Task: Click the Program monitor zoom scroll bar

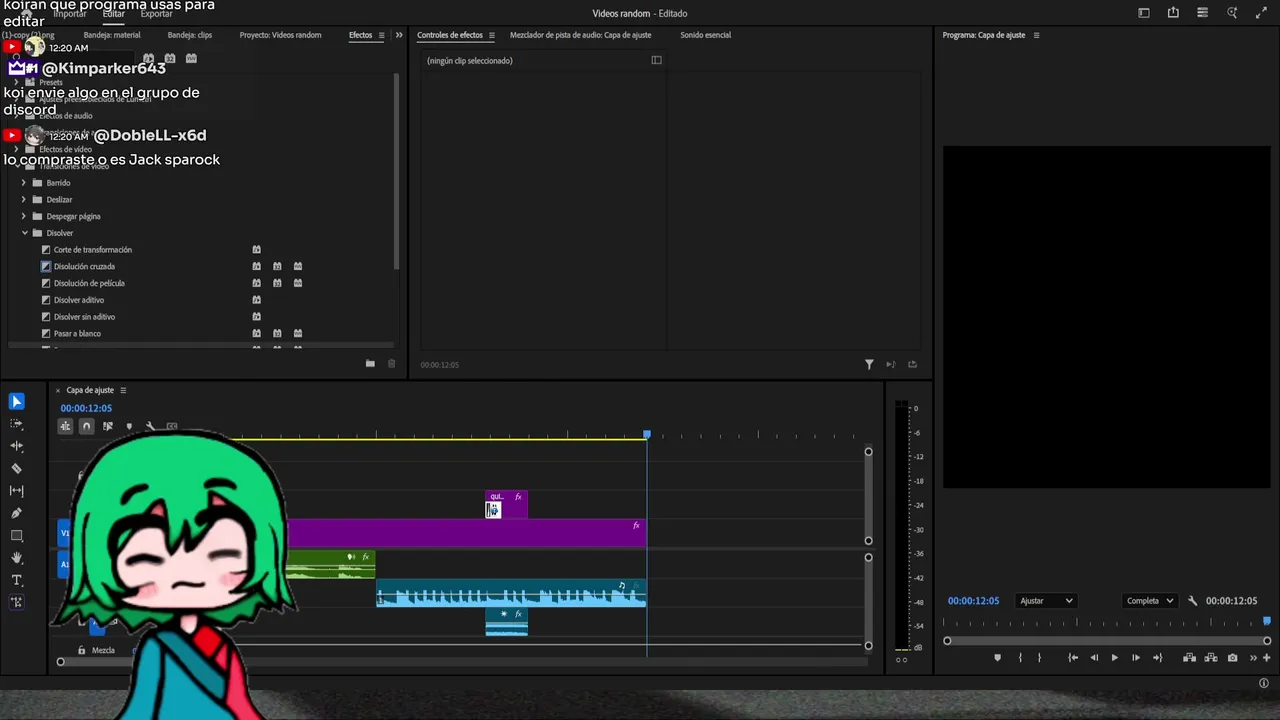Action: click(x=1107, y=641)
